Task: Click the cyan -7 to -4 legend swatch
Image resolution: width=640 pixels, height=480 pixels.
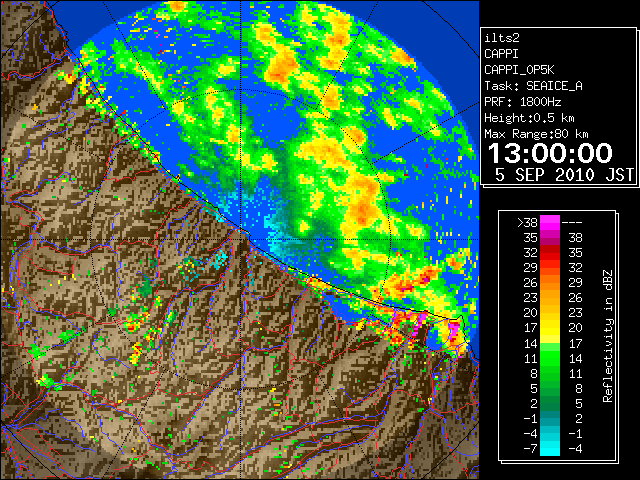Action: click(x=550, y=448)
